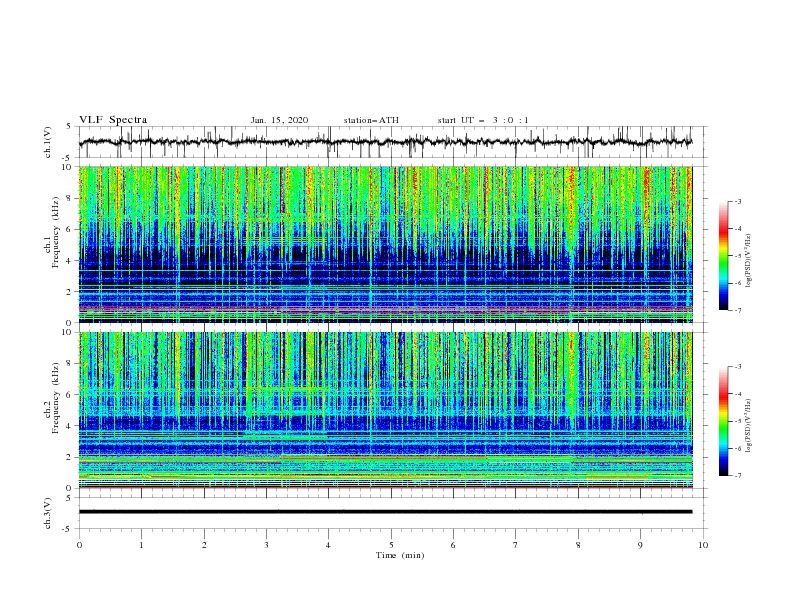Click the "-7" label on upper colorbar
Image resolution: width=792 pixels, height=612 pixels.
737,310
